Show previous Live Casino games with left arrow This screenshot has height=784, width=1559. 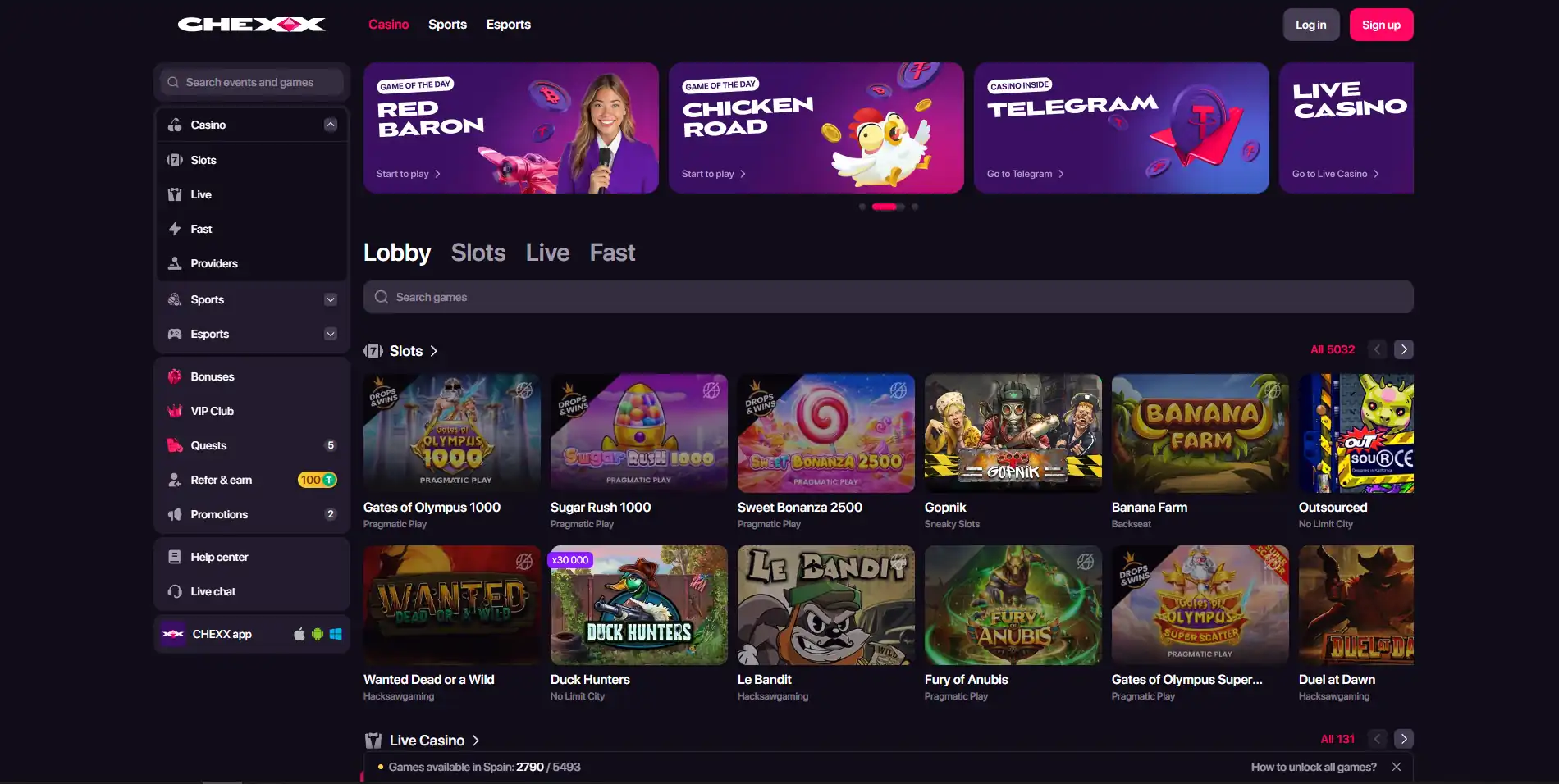click(x=1378, y=739)
